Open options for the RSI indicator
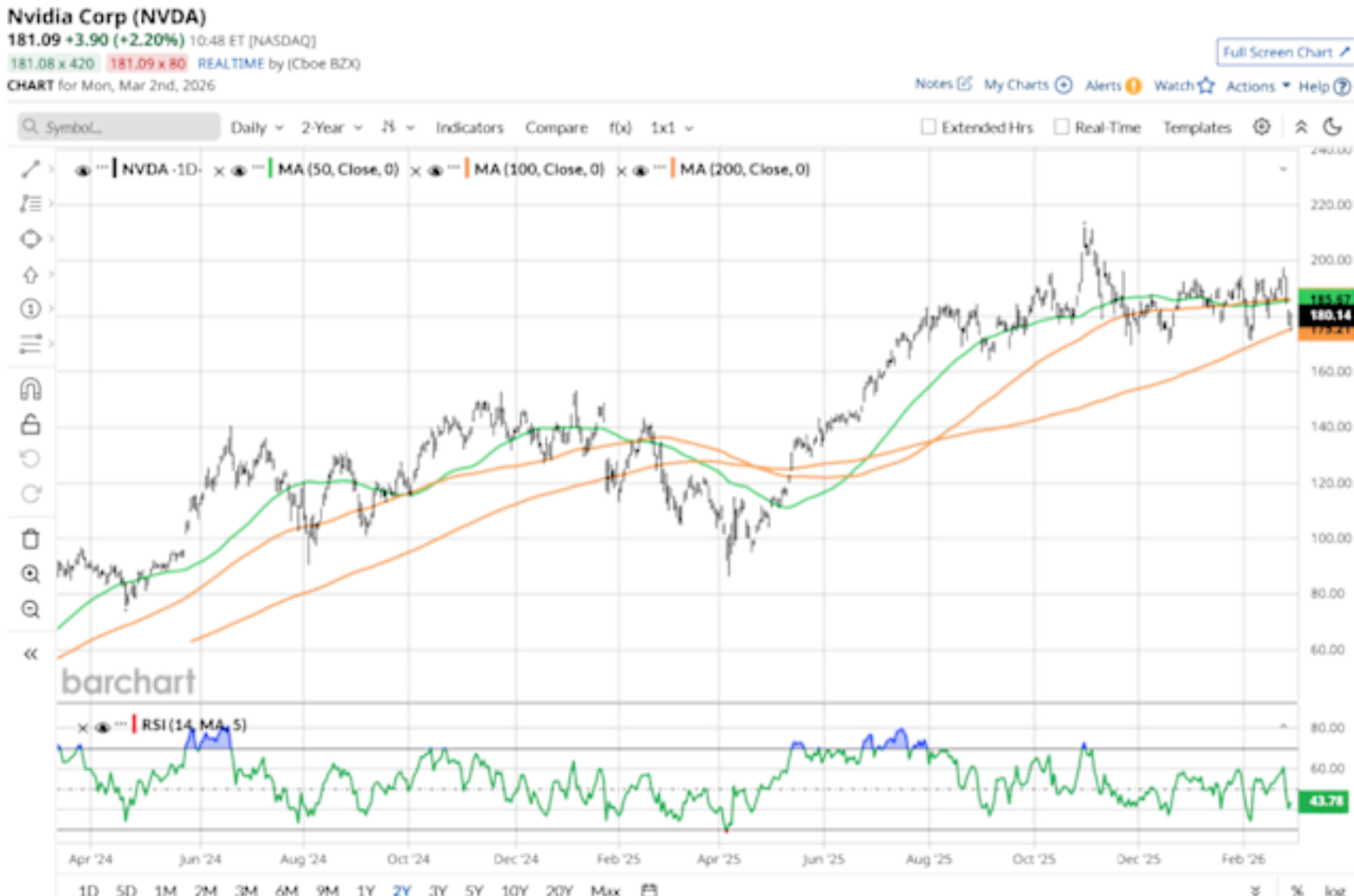Viewport: 1354px width, 896px height. (x=121, y=724)
